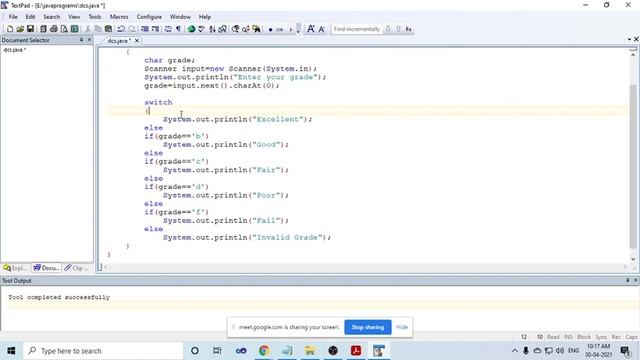Toggle word wrap toolbar icon
Image resolution: width=640 pixels, height=360 pixels.
[x=168, y=29]
